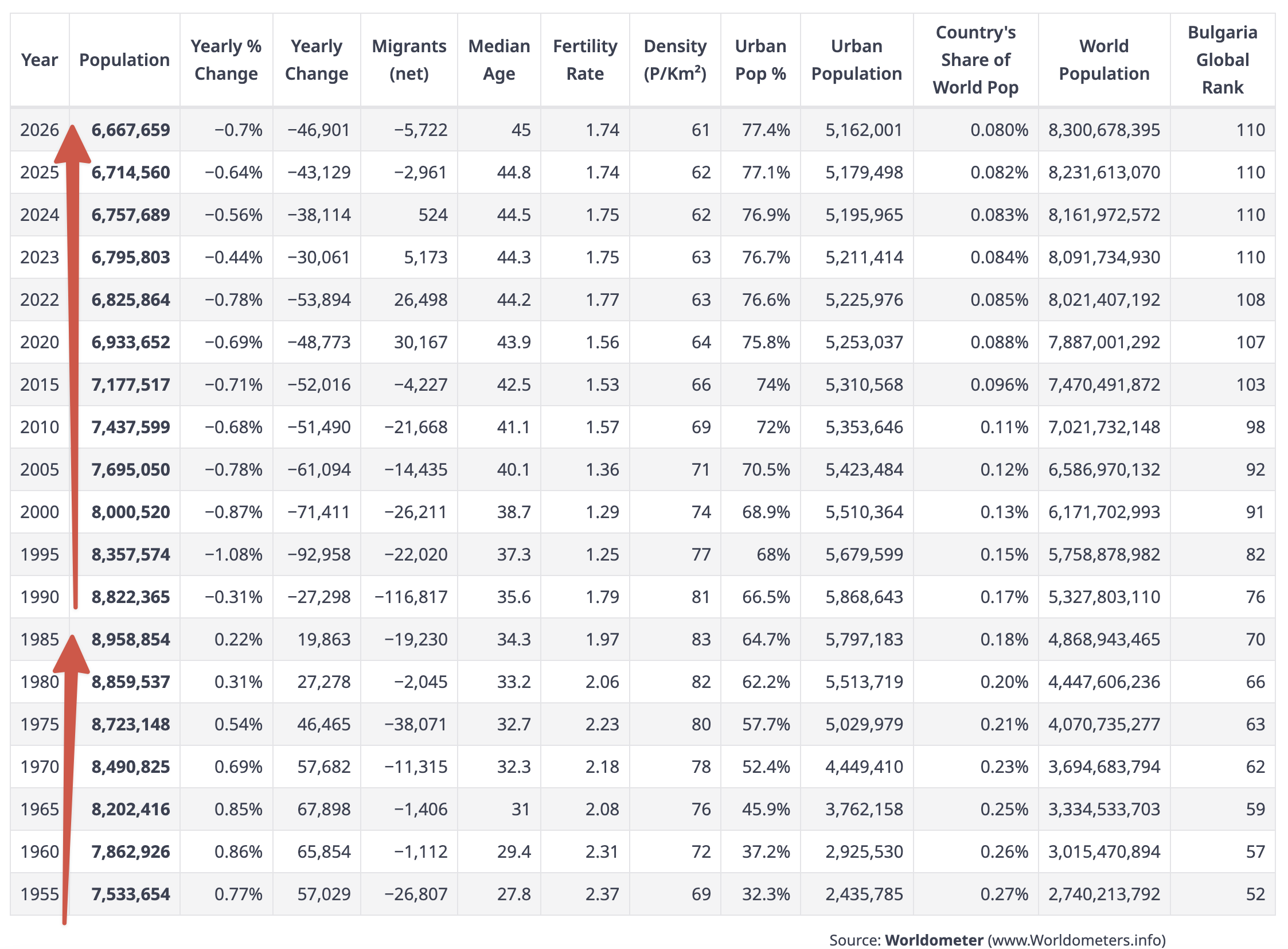Click the Fertility Rate column header
The image size is (1288, 949).
click(x=584, y=60)
